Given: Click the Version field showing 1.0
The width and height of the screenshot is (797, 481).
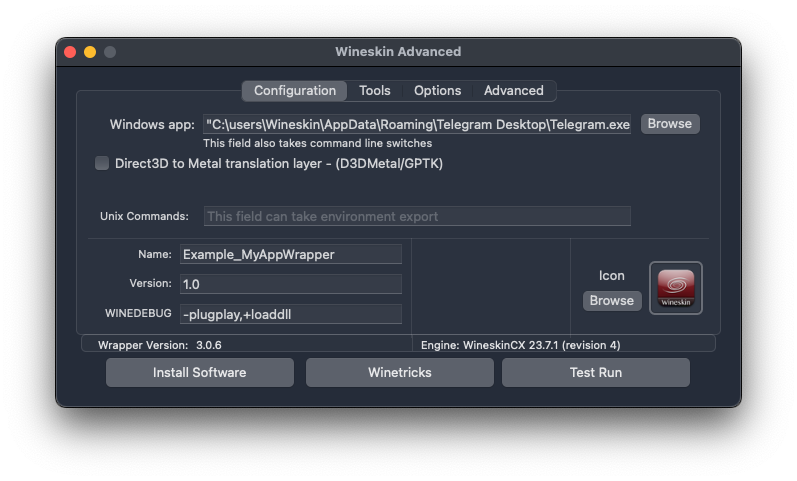Looking at the screenshot, I should click(x=290, y=284).
